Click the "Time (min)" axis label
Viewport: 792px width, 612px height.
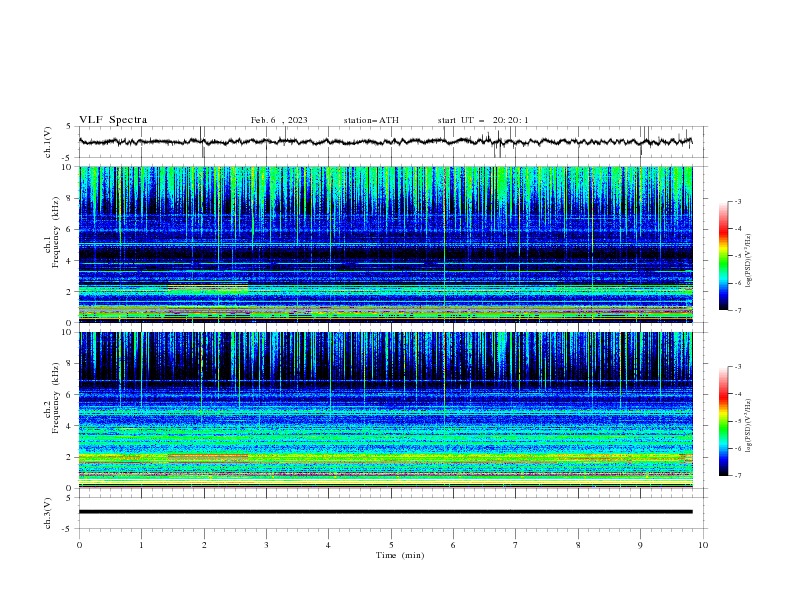click(x=400, y=555)
